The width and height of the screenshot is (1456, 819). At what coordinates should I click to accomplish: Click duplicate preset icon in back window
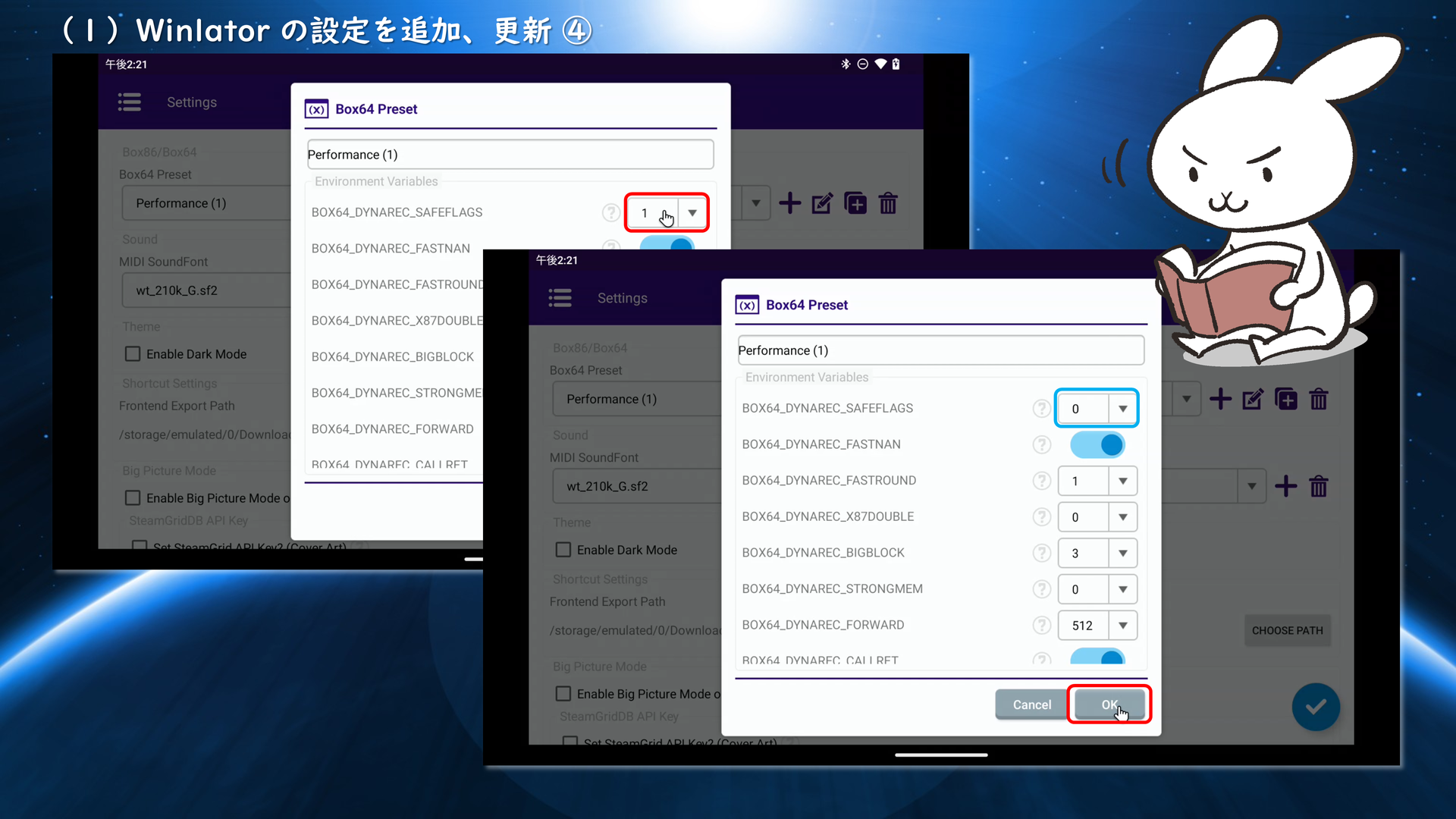(x=855, y=203)
